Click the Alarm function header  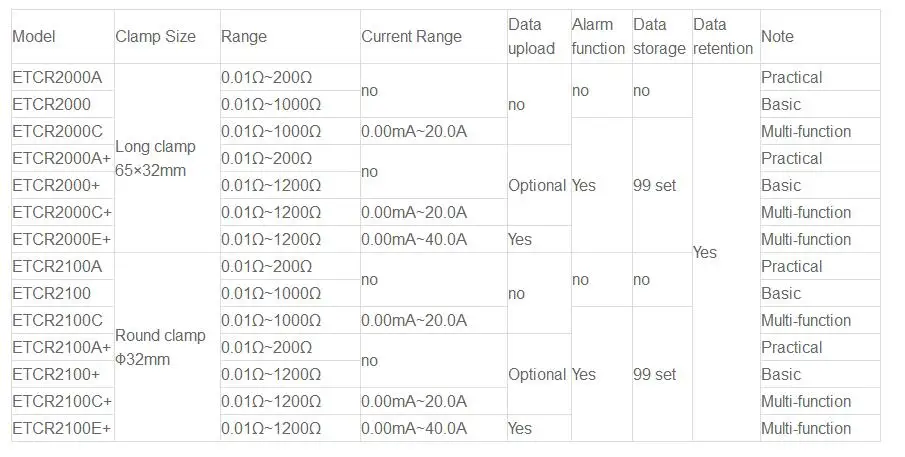point(599,36)
